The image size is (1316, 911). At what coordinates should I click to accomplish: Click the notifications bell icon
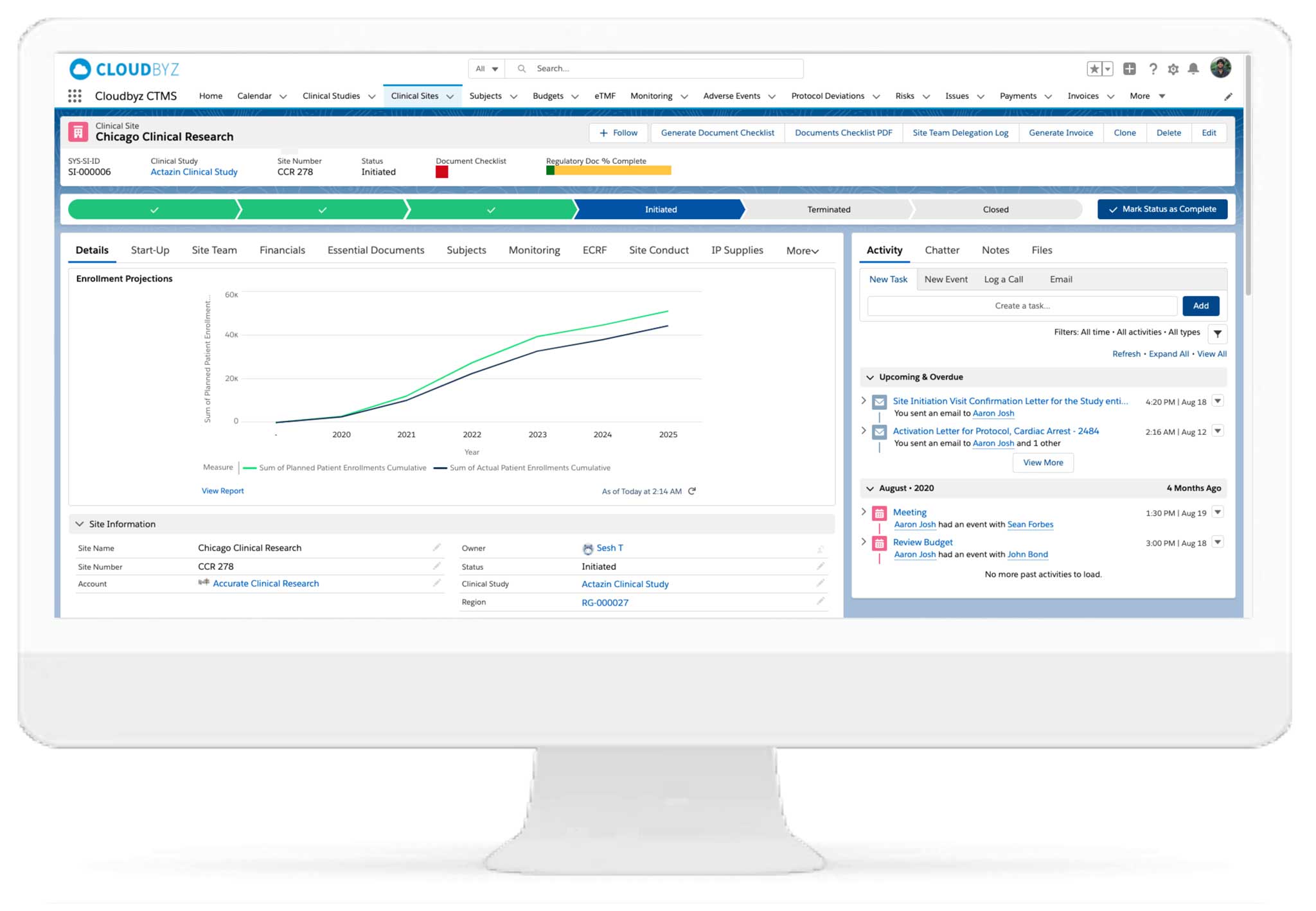[1193, 69]
